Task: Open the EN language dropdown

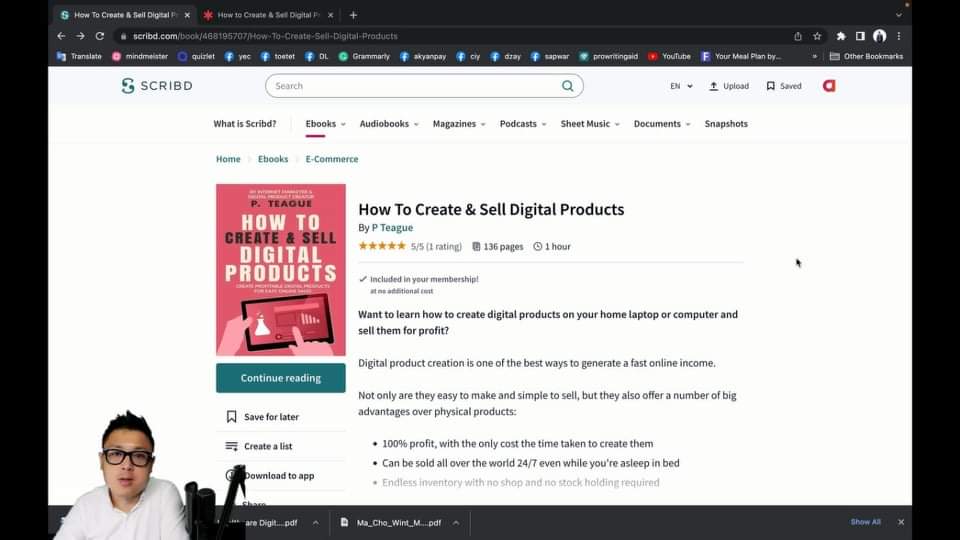Action: pyautogui.click(x=681, y=86)
